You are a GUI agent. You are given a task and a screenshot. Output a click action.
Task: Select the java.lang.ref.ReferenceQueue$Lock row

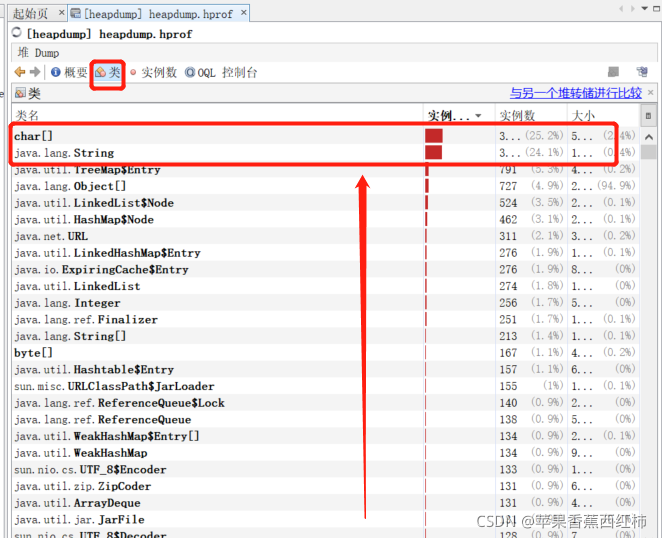tap(325, 403)
